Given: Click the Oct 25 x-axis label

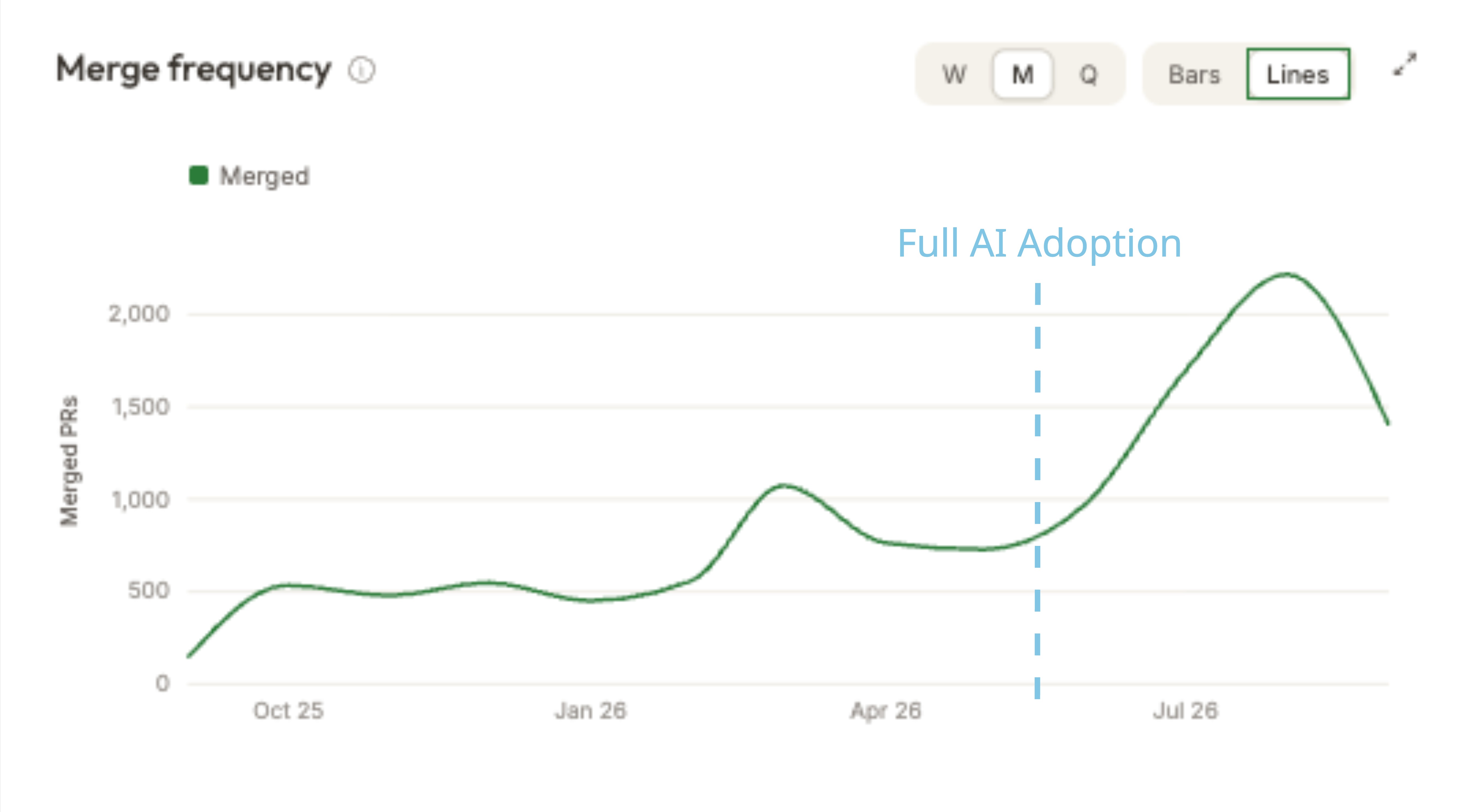Looking at the screenshot, I should click(x=288, y=711).
